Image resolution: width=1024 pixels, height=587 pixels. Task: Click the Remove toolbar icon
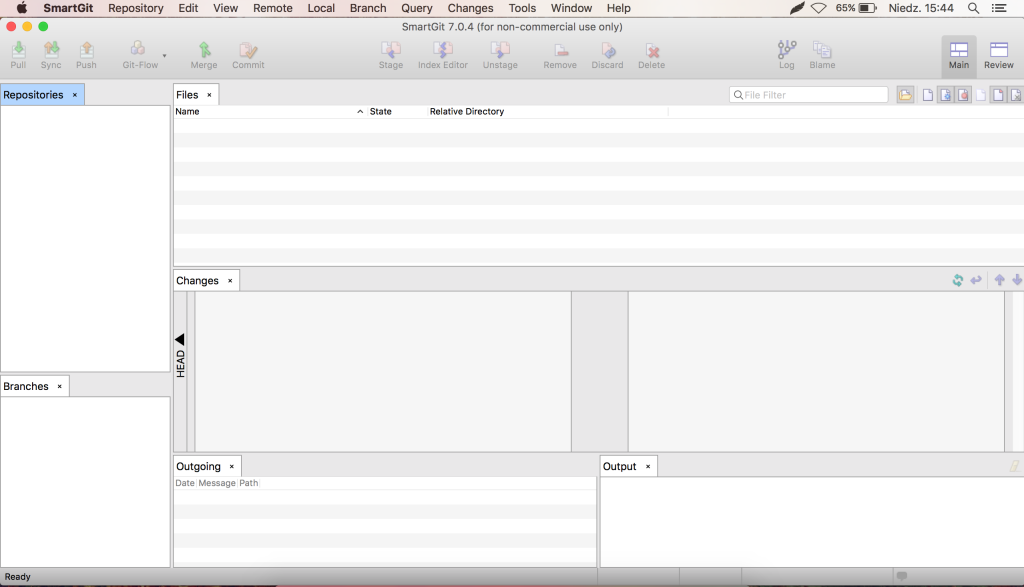coord(560,55)
